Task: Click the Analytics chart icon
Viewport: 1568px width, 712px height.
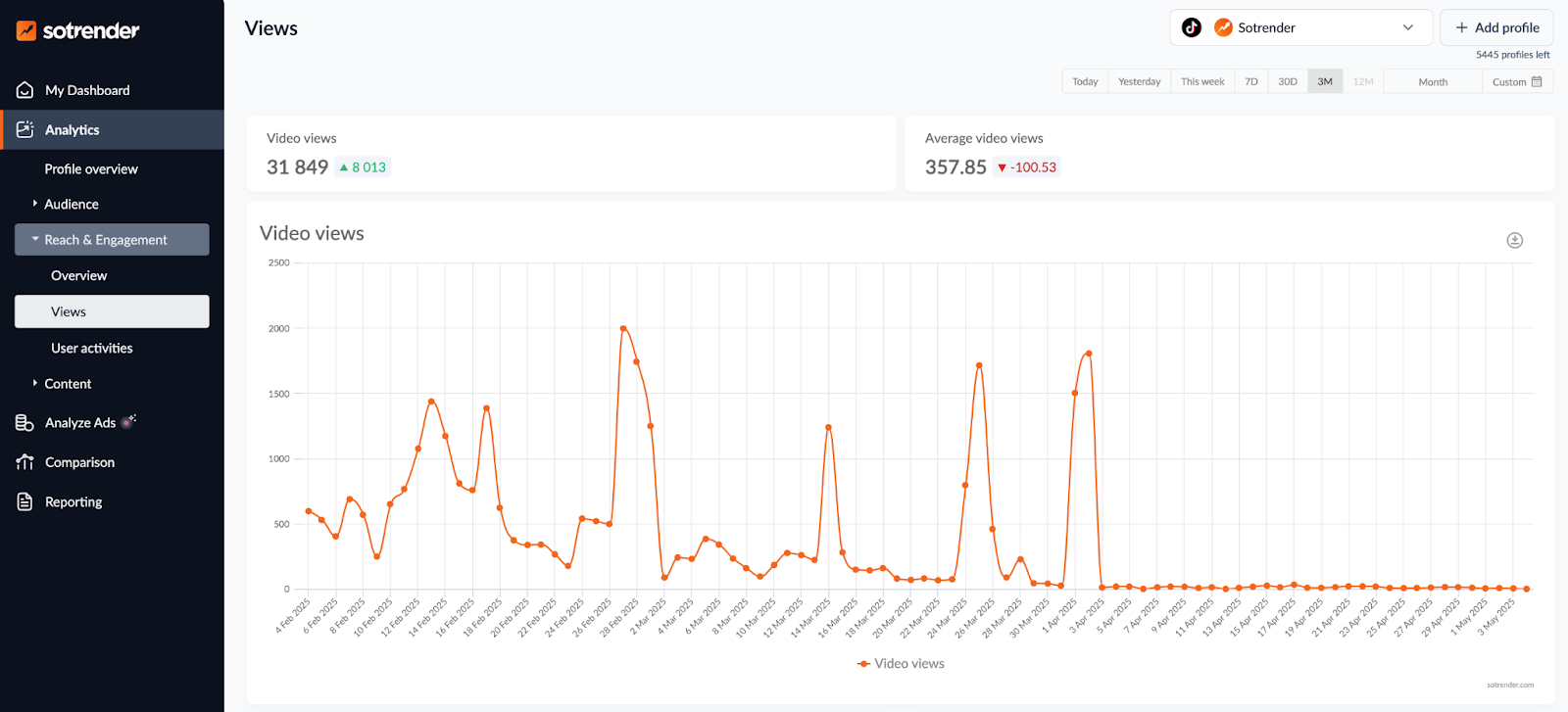Action: pos(25,129)
